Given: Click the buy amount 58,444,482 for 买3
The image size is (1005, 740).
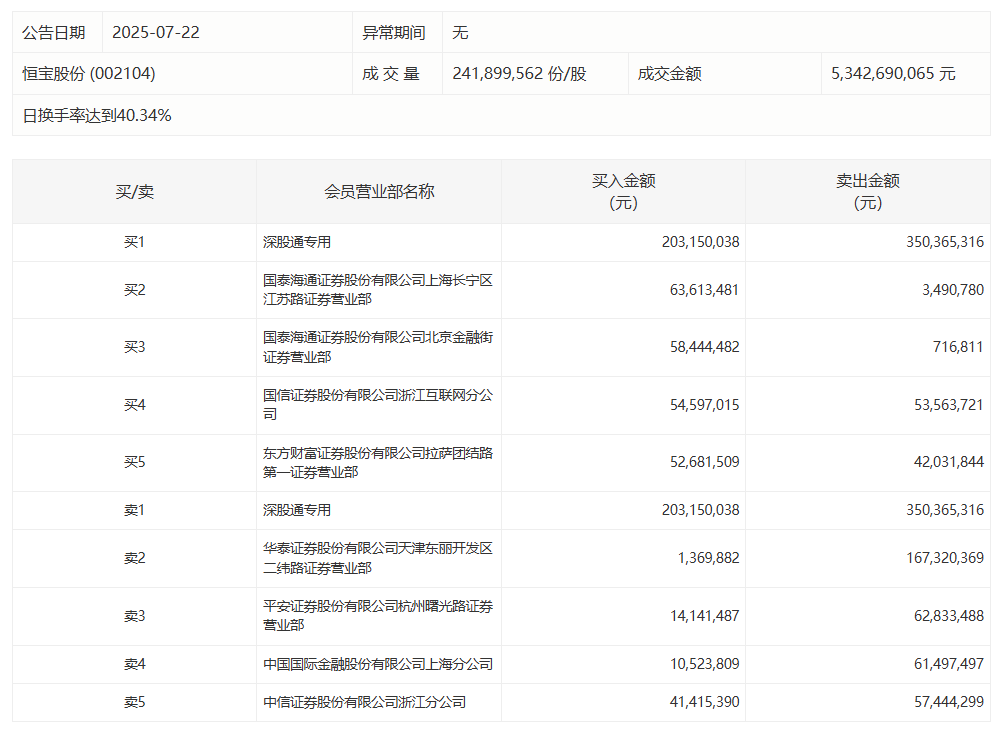Looking at the screenshot, I should [x=700, y=347].
